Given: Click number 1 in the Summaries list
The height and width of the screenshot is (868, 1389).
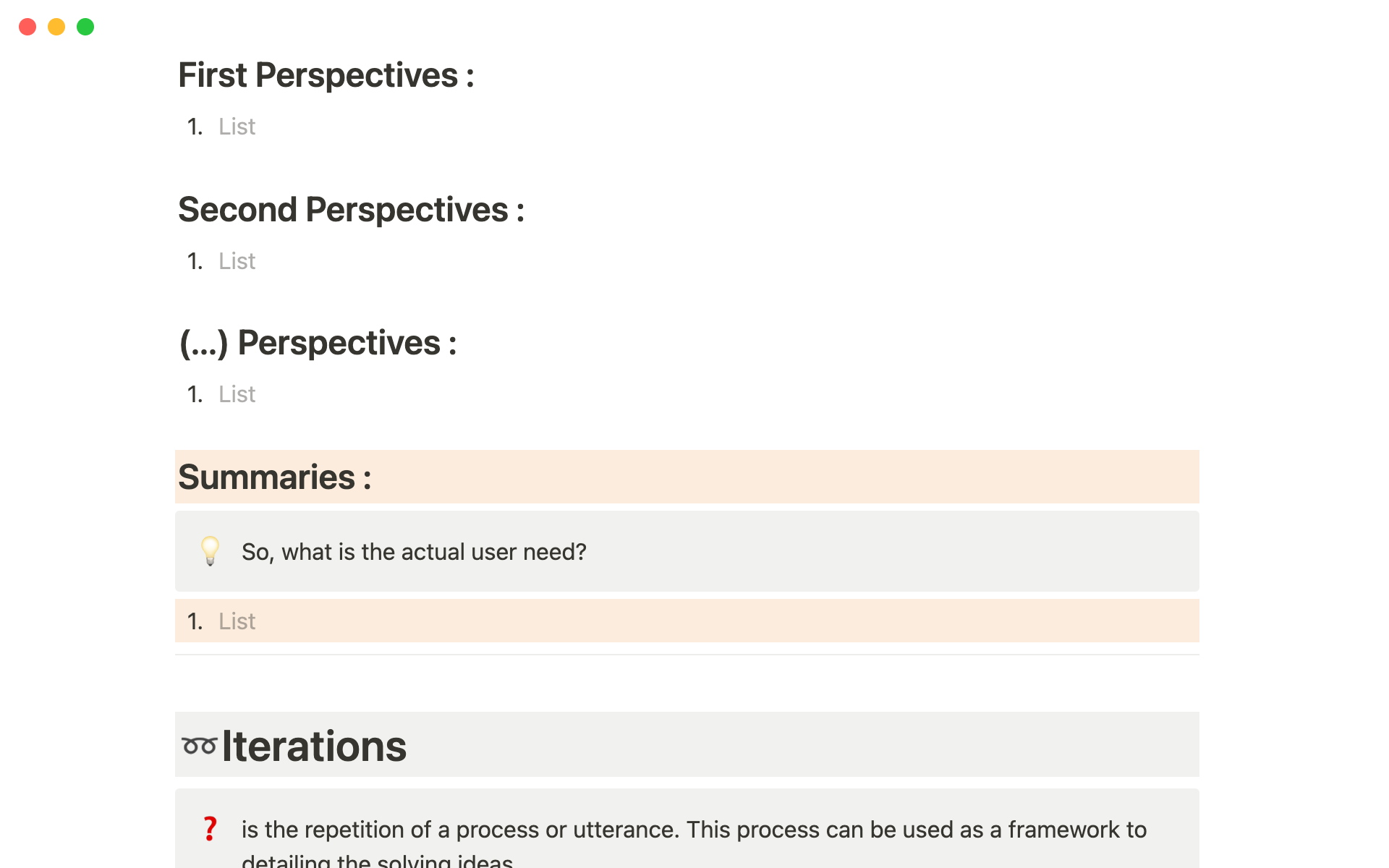Looking at the screenshot, I should coord(195,621).
